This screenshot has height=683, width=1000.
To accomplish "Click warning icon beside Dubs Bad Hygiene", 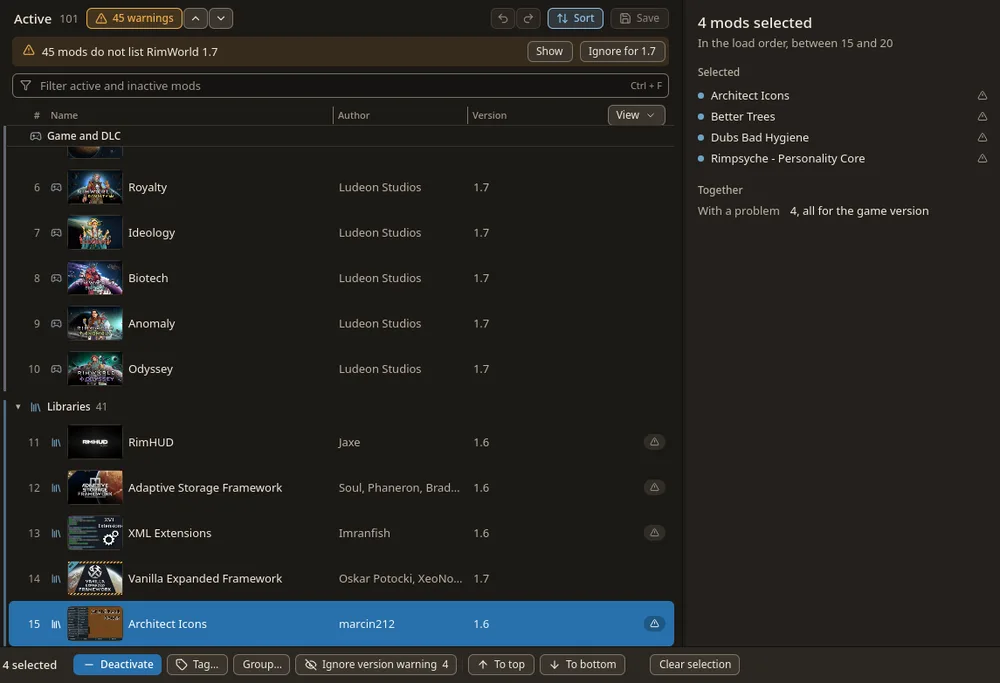I will click(982, 138).
